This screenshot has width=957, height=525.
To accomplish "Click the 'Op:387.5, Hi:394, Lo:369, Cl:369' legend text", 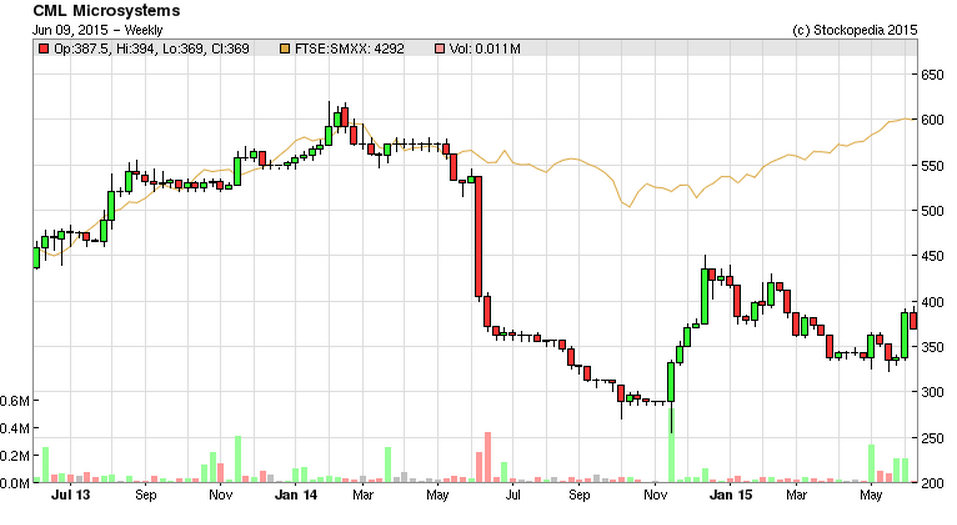I will pos(151,49).
